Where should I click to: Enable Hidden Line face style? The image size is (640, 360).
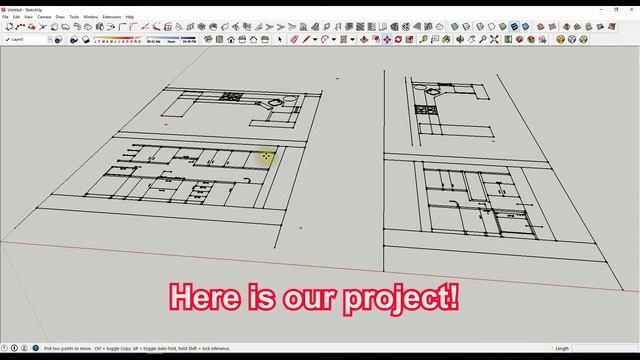(491, 27)
